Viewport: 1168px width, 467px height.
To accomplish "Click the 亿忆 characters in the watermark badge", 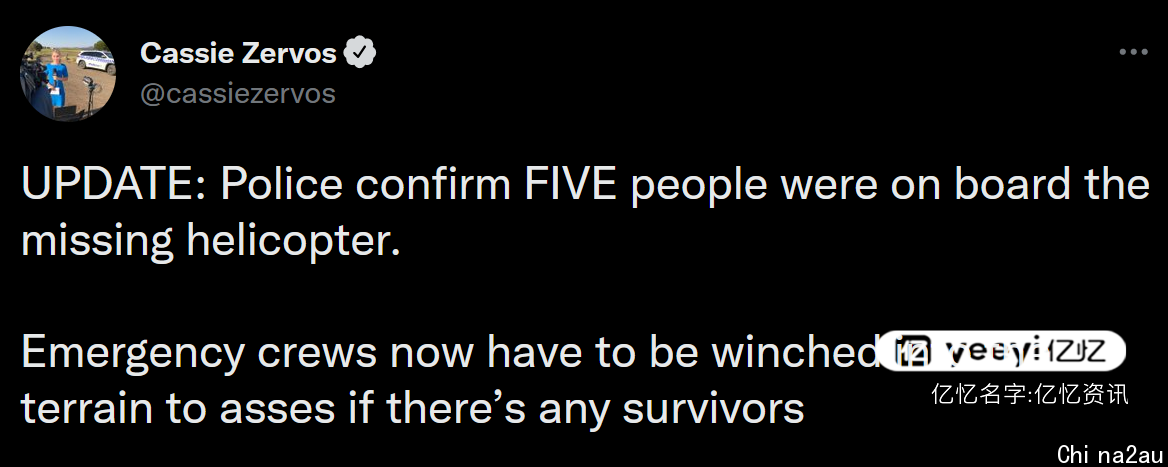I will [1077, 350].
